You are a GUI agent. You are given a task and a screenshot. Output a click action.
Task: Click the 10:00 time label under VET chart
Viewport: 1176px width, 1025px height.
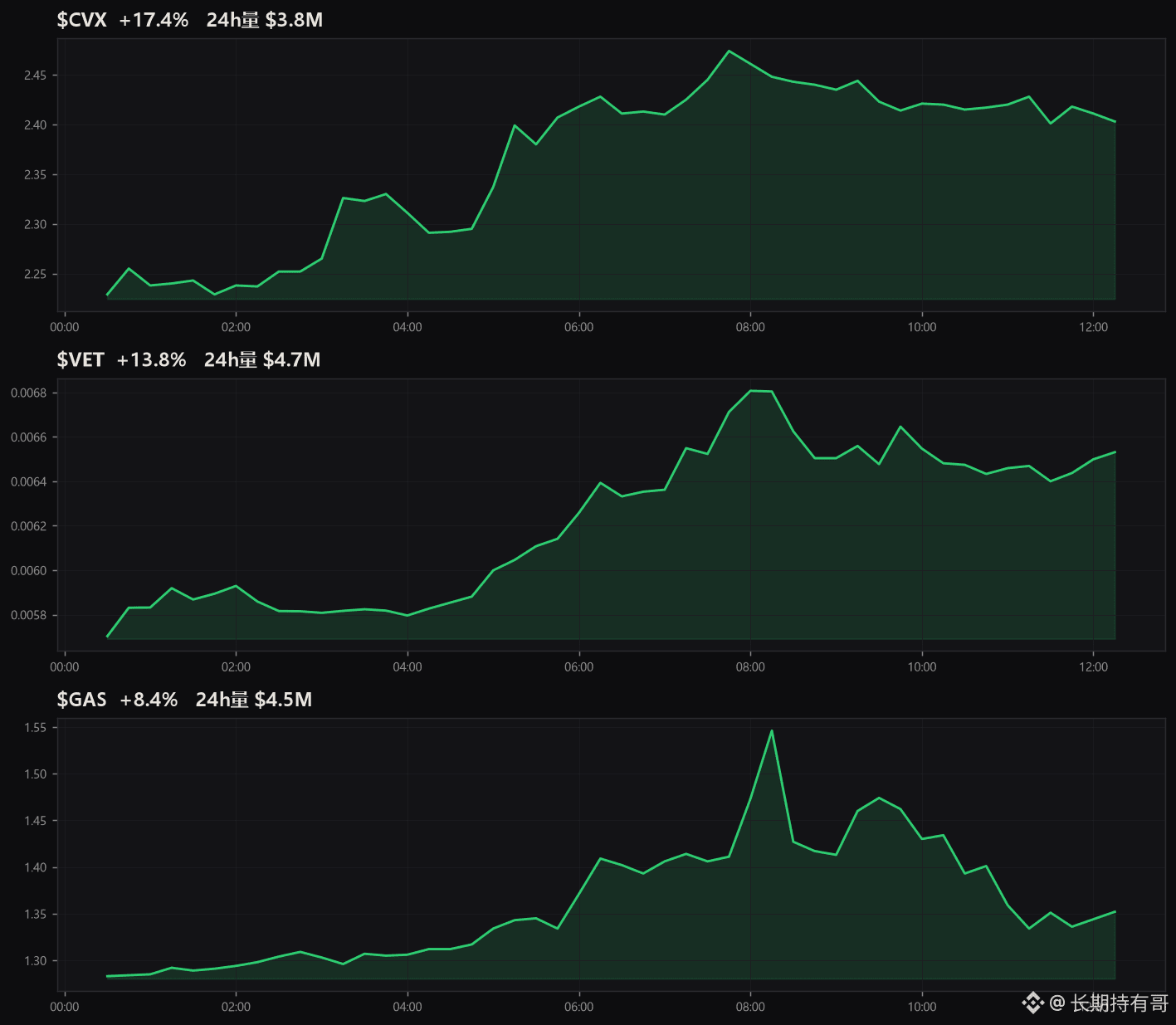coord(922,667)
